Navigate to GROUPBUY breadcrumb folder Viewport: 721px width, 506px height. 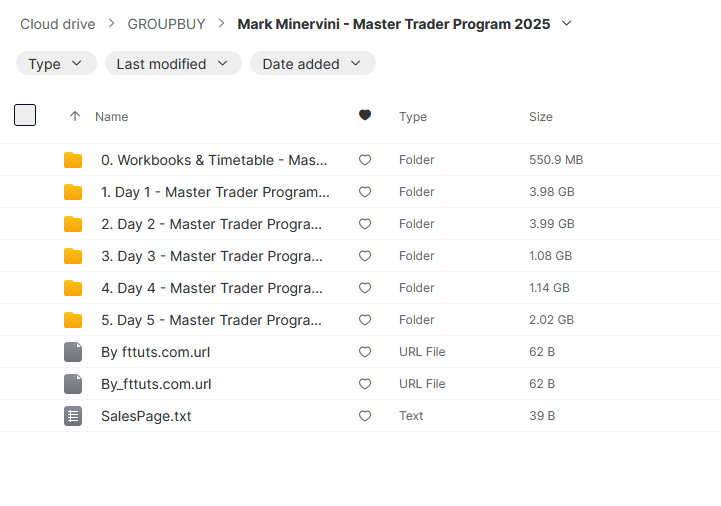[x=166, y=24]
